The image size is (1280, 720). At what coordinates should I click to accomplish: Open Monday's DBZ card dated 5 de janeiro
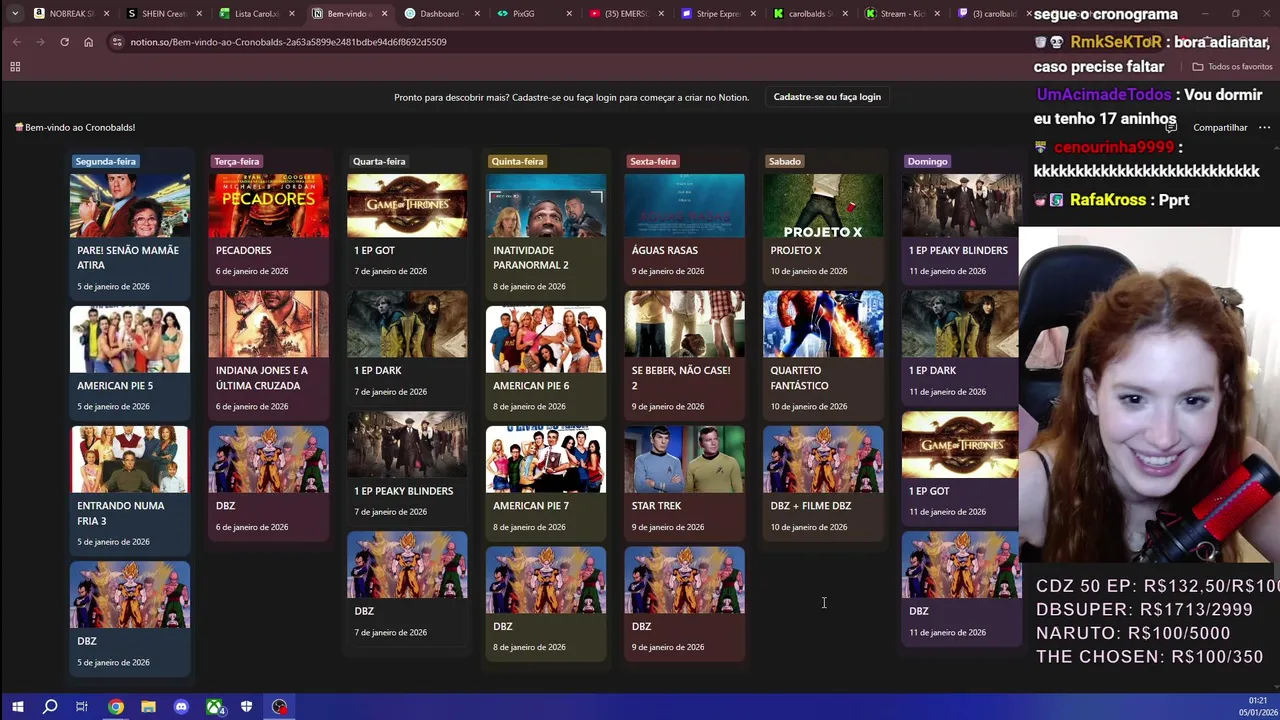pos(130,617)
